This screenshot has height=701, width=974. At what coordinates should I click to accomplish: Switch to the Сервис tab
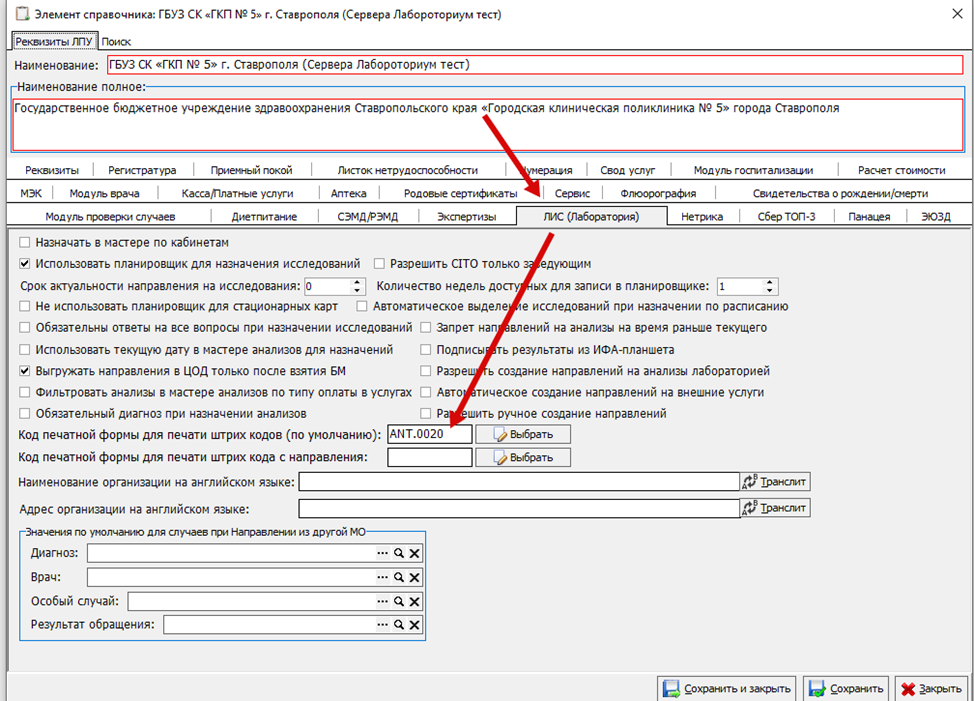[572, 193]
